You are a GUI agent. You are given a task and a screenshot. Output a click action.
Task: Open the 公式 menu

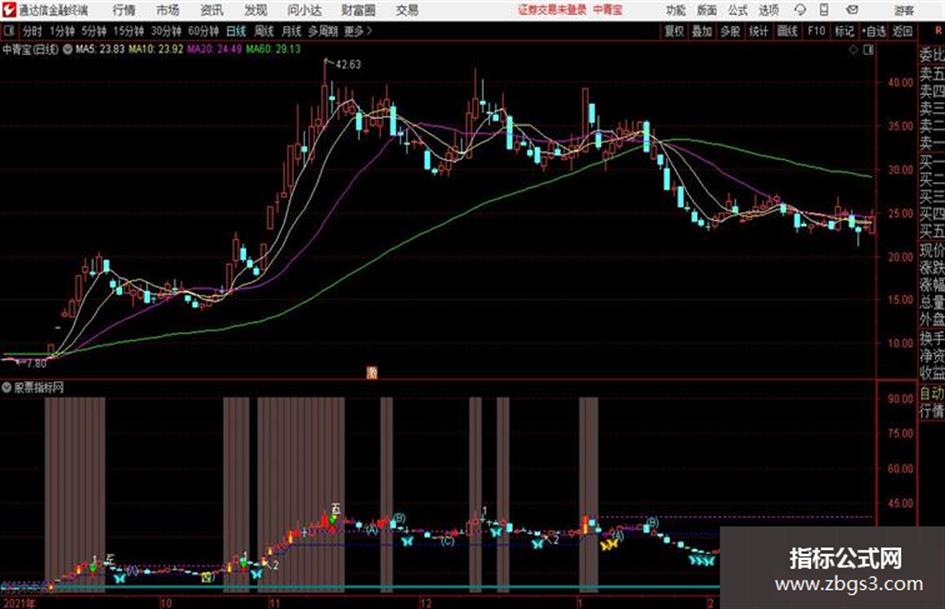pyautogui.click(x=738, y=10)
